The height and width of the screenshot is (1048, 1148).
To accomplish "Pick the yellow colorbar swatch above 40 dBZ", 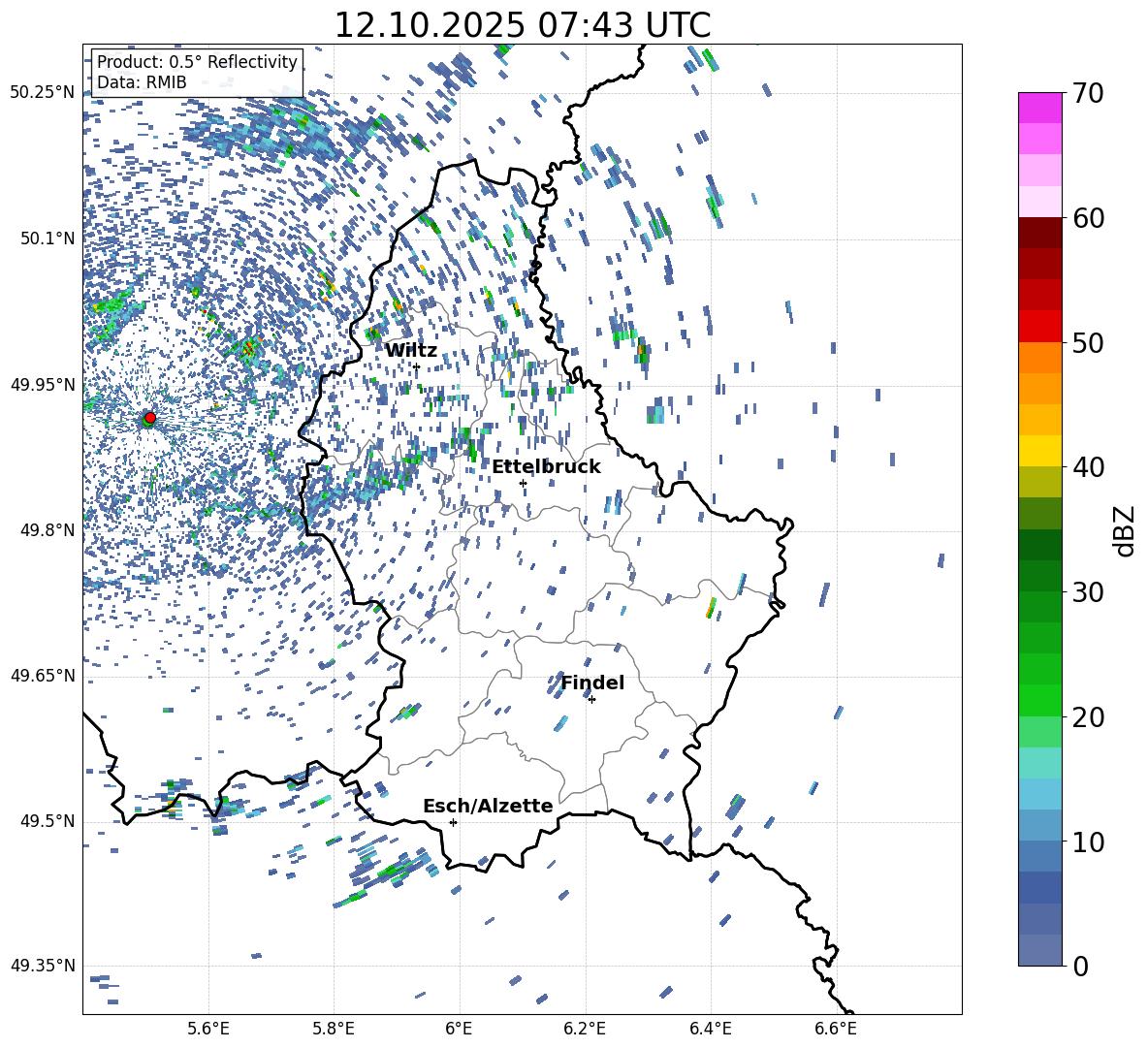I will (1040, 451).
